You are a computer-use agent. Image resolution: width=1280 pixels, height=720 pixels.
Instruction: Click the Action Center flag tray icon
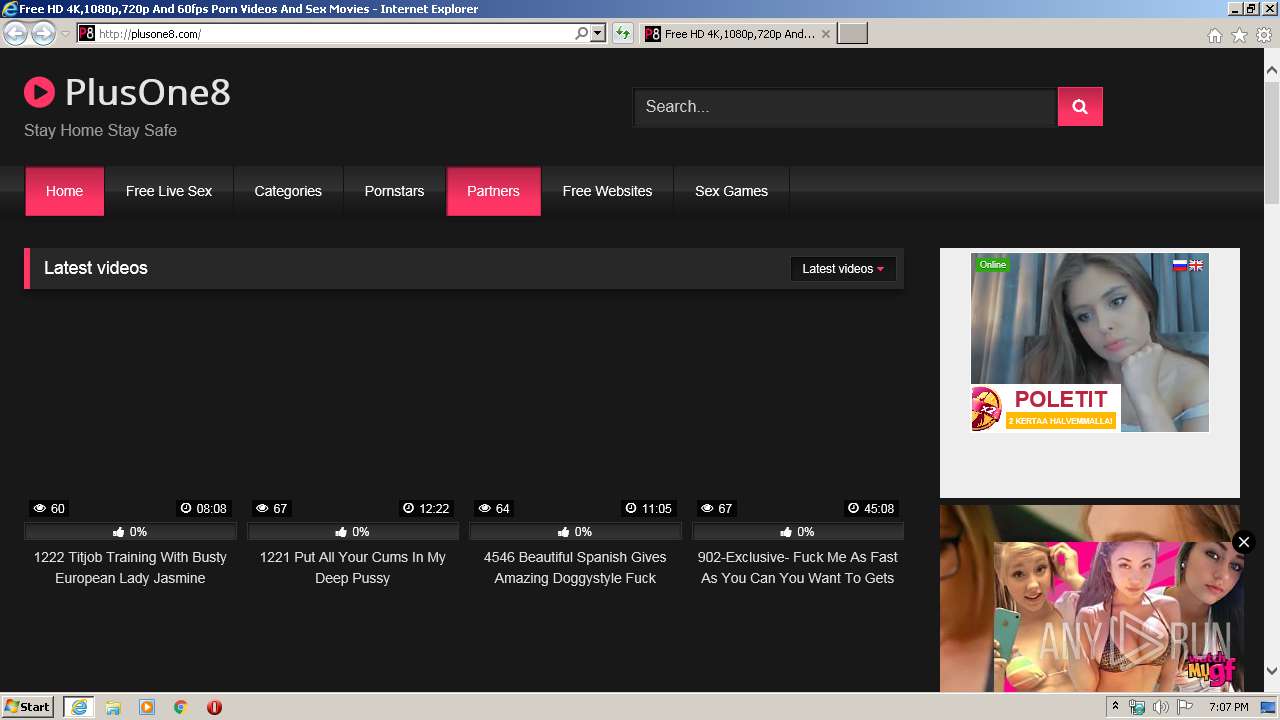point(1185,707)
